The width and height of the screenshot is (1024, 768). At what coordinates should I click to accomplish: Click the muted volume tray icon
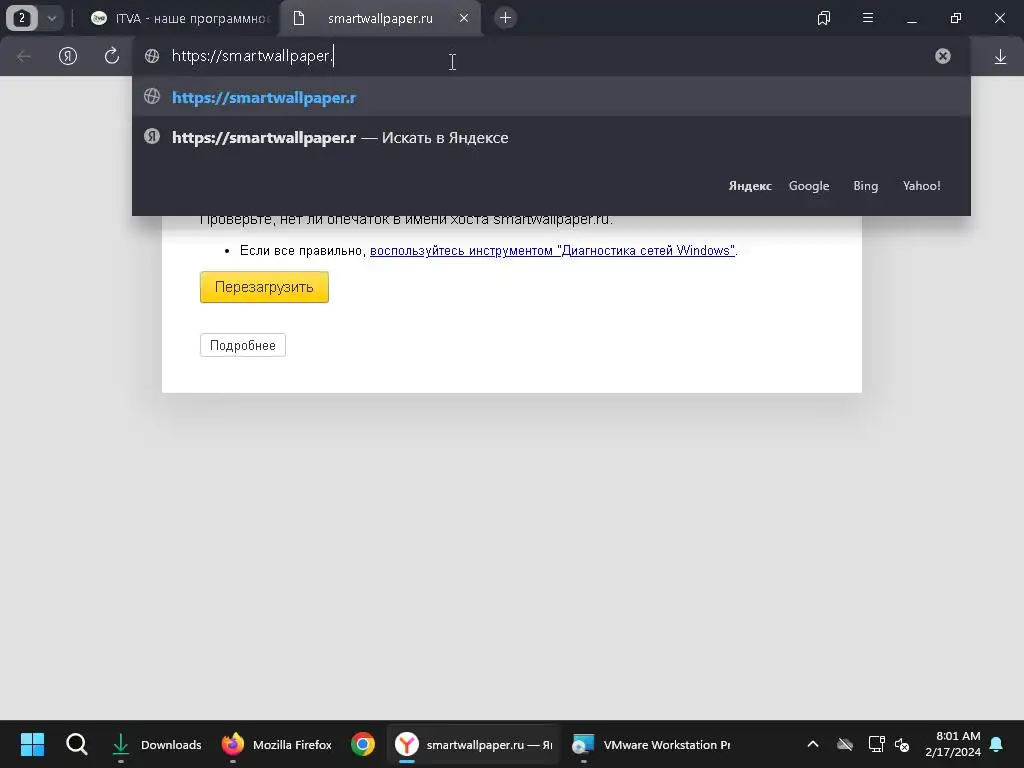(902, 744)
